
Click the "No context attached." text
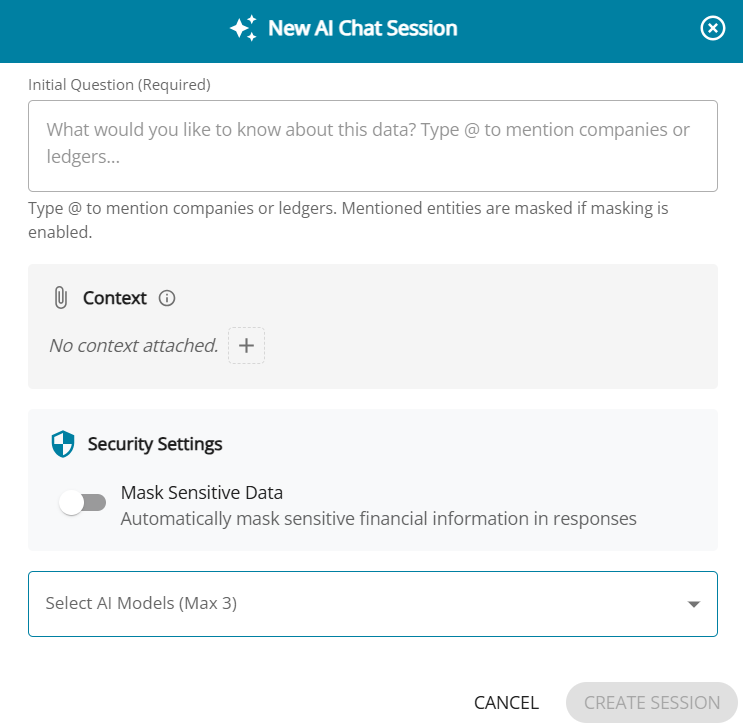tap(133, 346)
